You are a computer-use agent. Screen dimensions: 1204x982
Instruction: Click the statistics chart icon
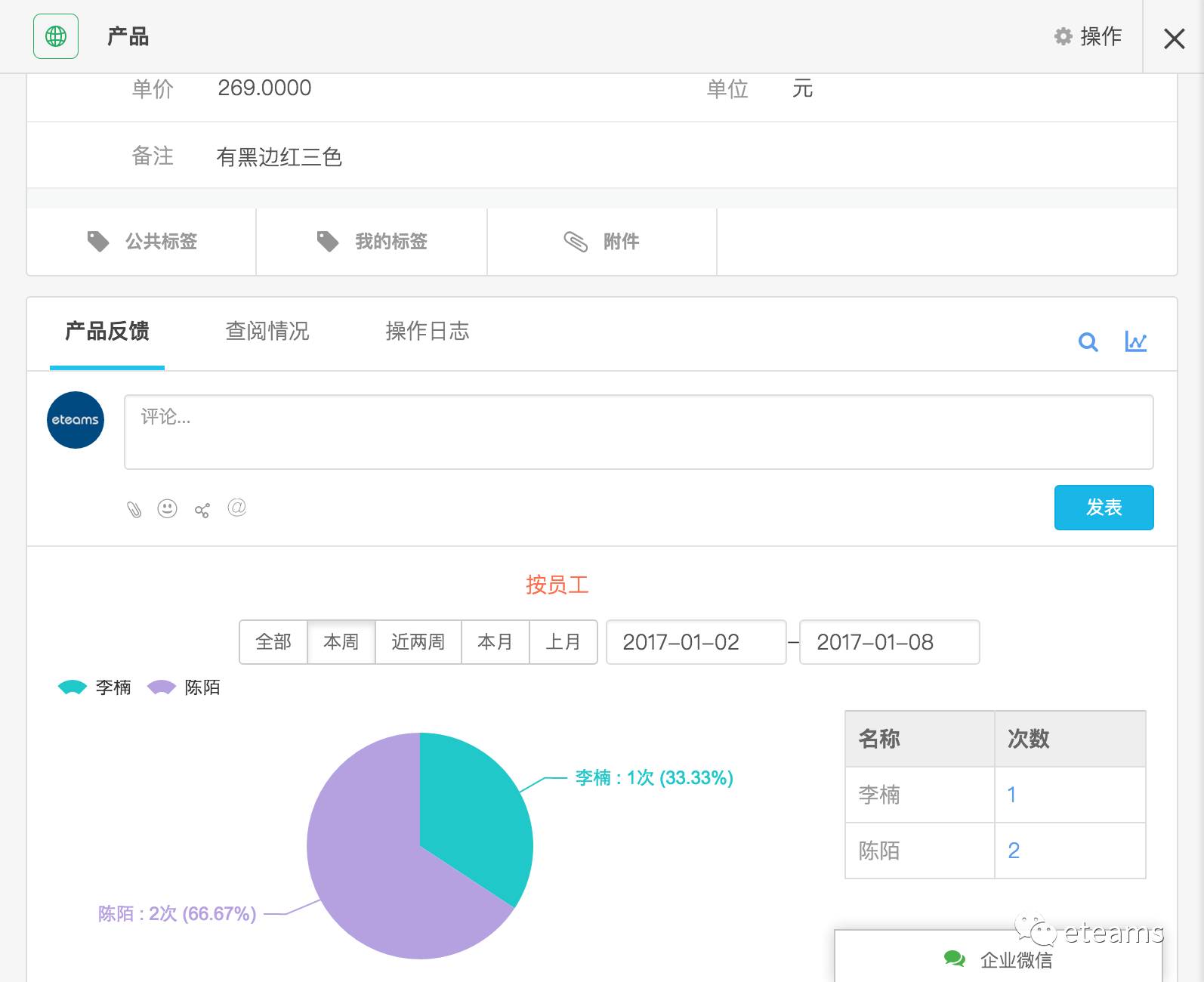pyautogui.click(x=1135, y=341)
